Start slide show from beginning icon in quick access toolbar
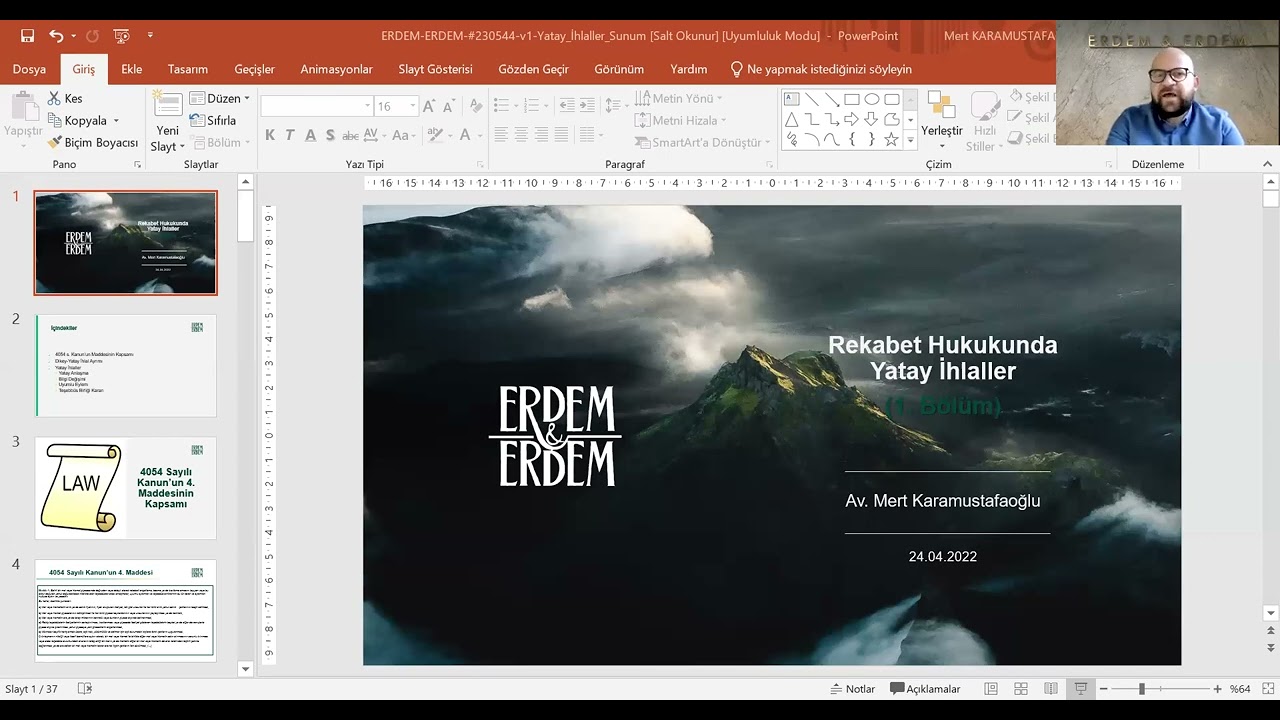1280x720 pixels. coord(122,36)
